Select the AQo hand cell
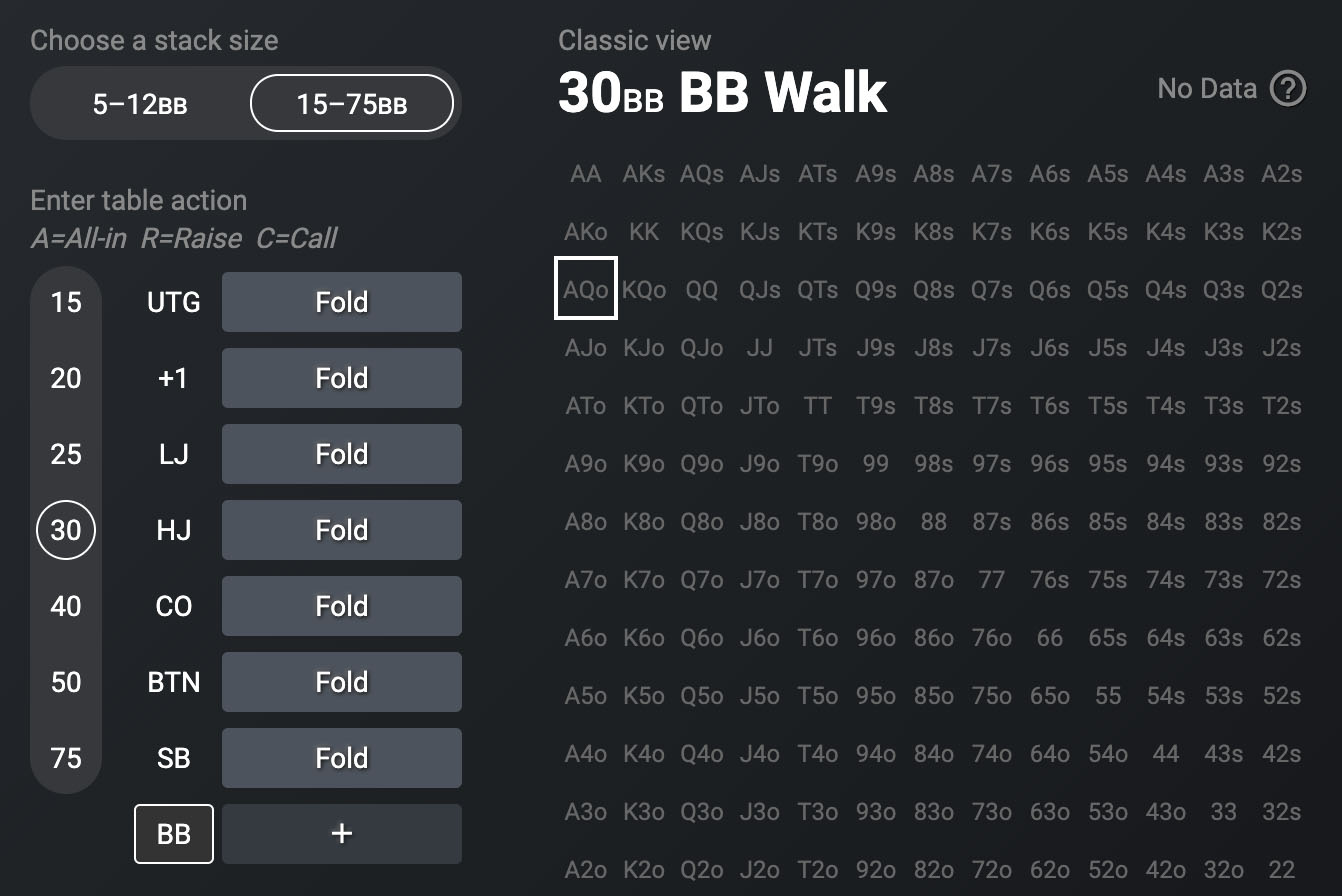 586,289
